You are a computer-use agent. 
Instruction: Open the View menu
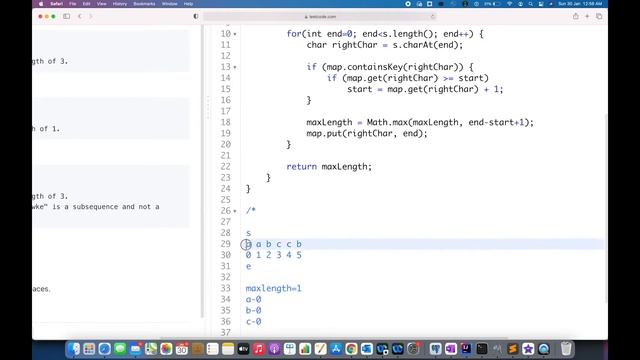pos(102,4)
